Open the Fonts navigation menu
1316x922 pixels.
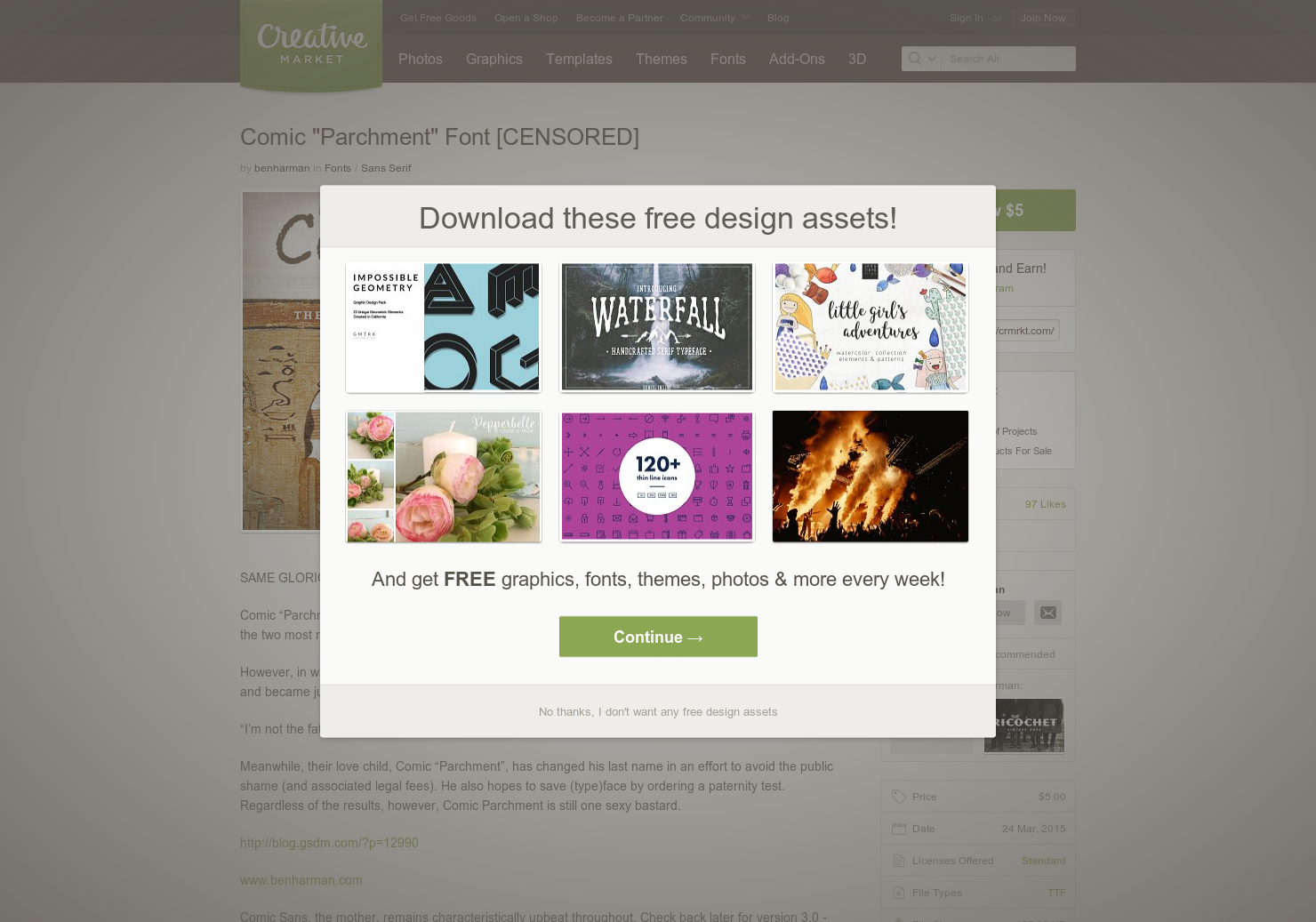pos(728,59)
